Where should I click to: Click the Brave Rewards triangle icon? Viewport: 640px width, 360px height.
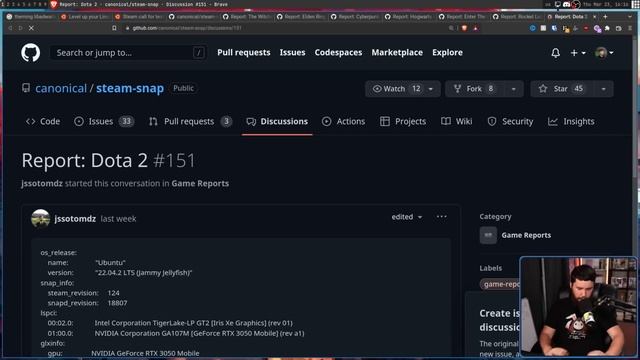pos(476,28)
